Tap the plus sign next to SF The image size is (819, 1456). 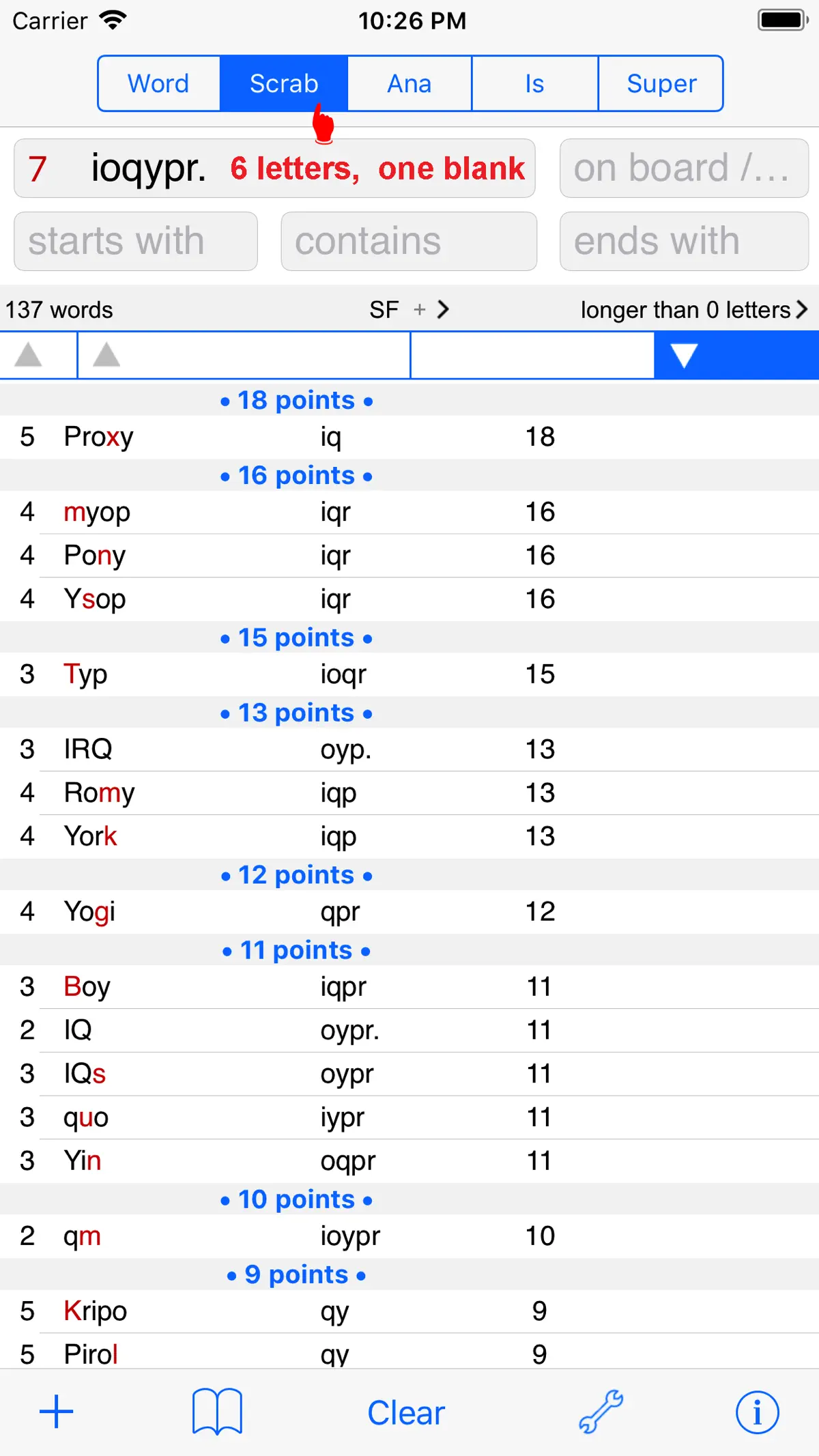click(419, 310)
